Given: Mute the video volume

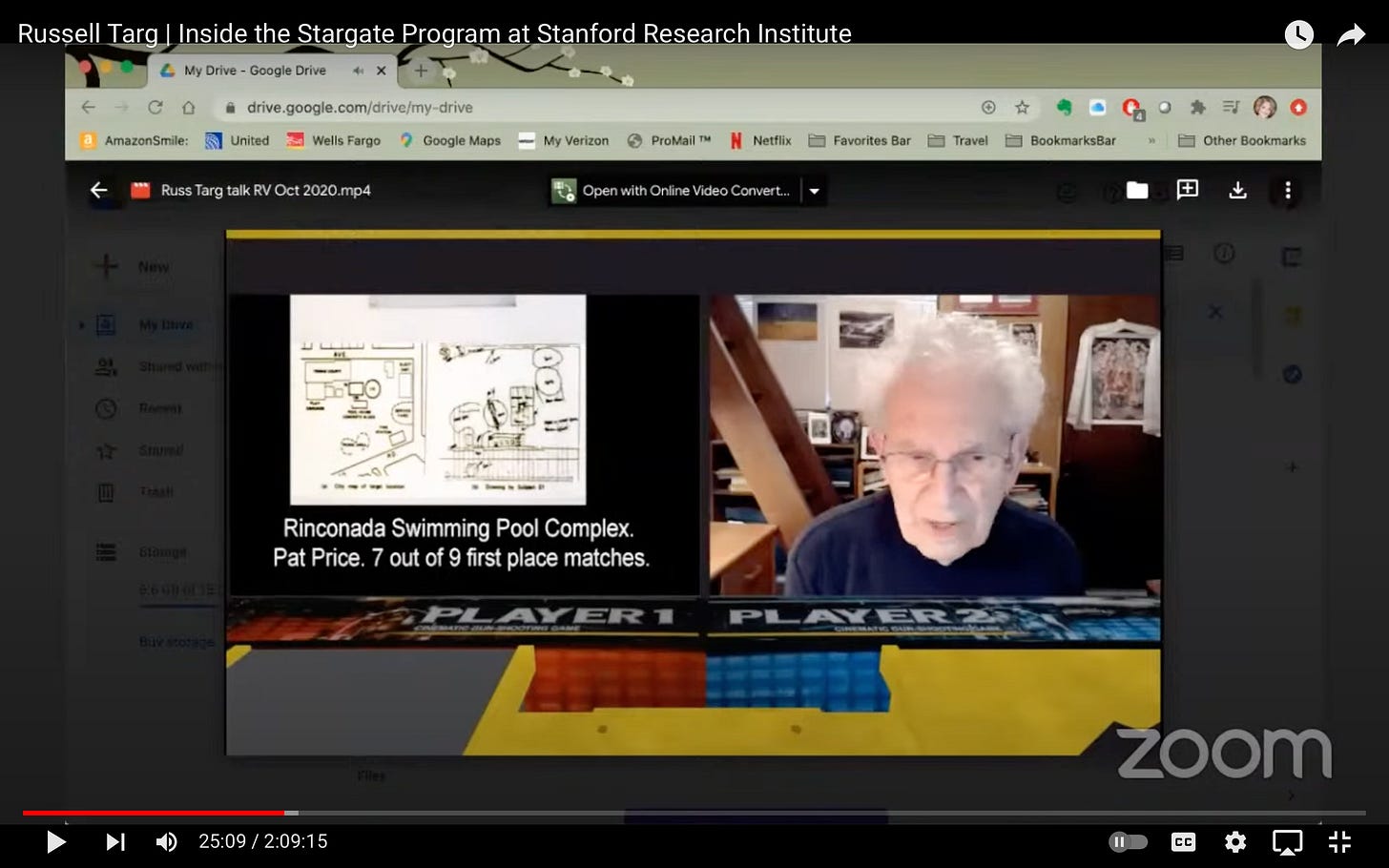Looking at the screenshot, I should pos(167,841).
